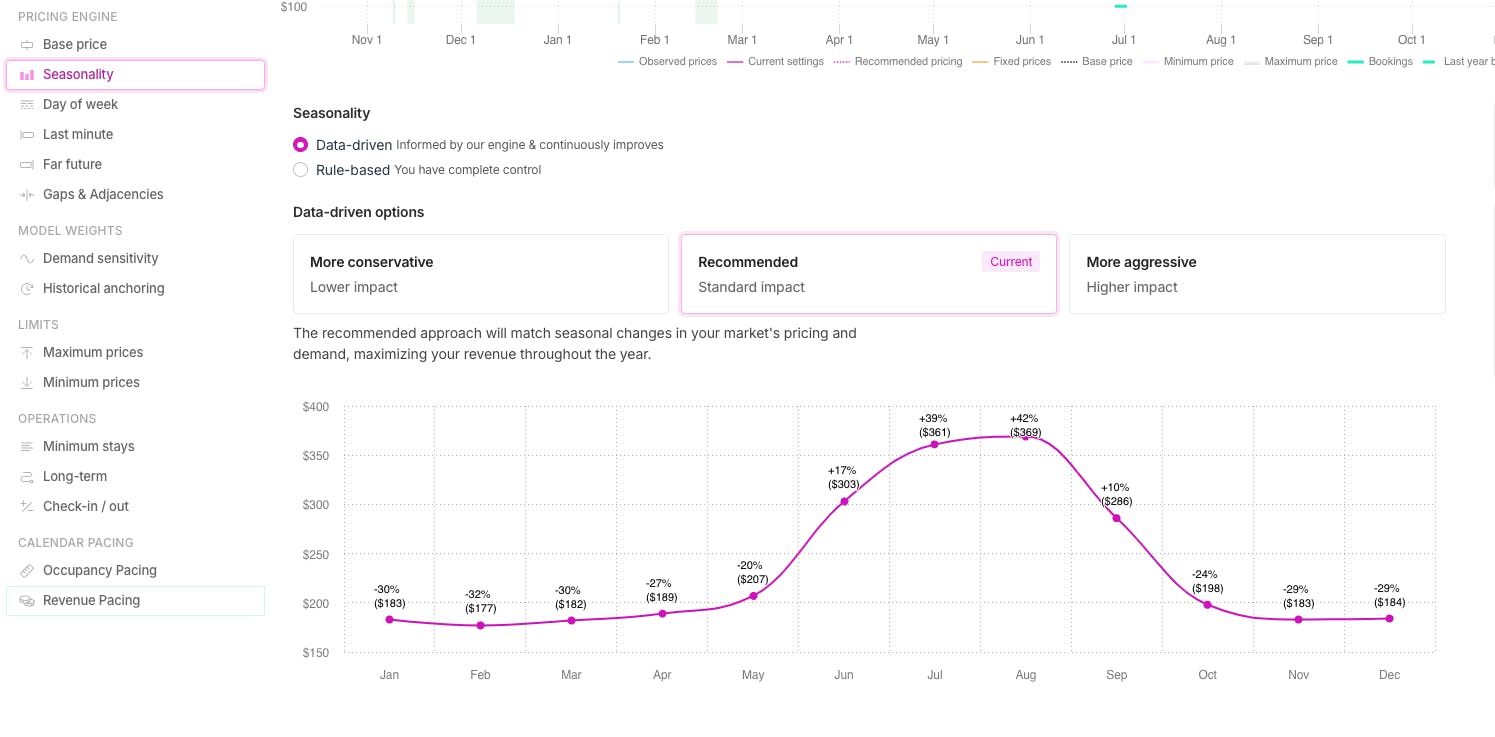1495x737 pixels.
Task: Click the Last minute sidebar icon
Action: (x=27, y=135)
